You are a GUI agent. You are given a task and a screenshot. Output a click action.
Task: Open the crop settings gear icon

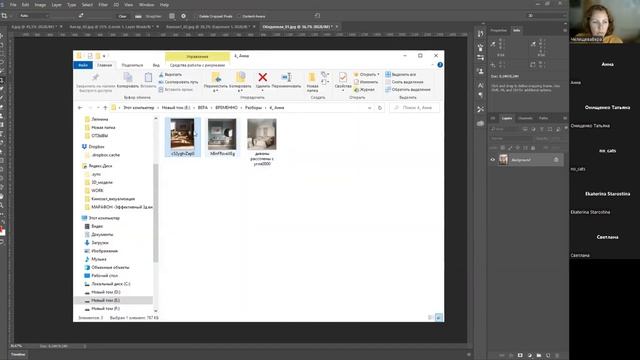pos(183,16)
